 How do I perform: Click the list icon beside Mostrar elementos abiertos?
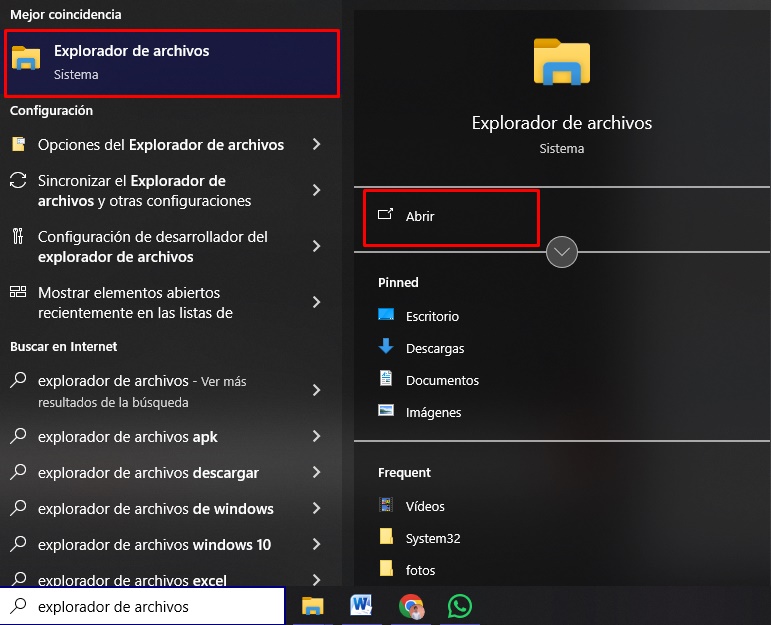click(18, 292)
